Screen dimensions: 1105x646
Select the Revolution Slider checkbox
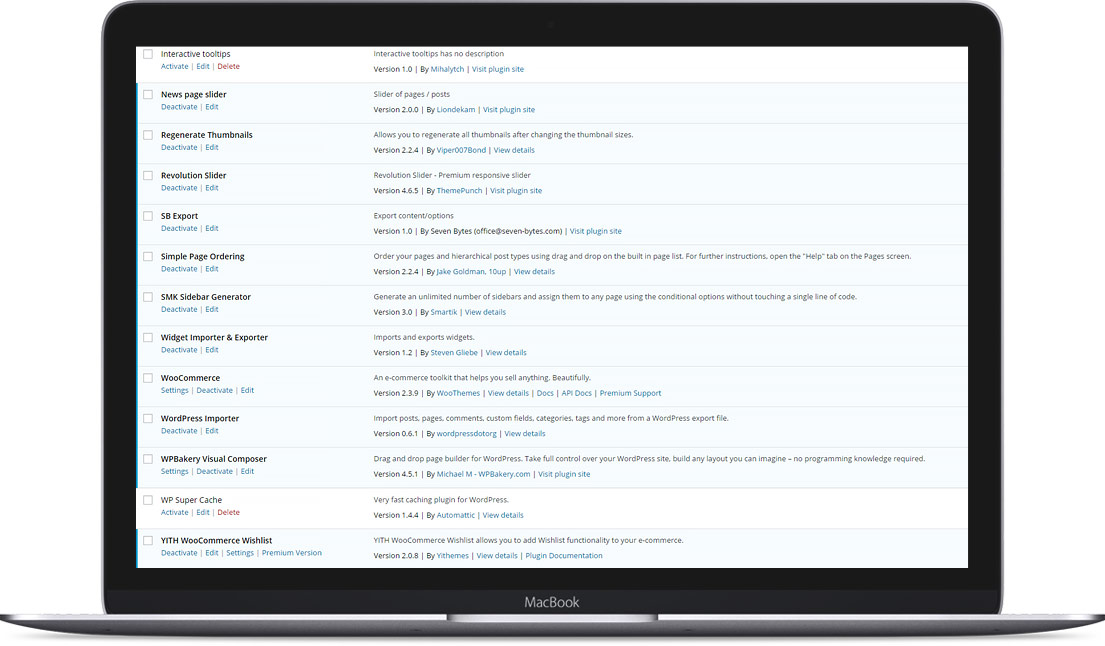point(148,176)
